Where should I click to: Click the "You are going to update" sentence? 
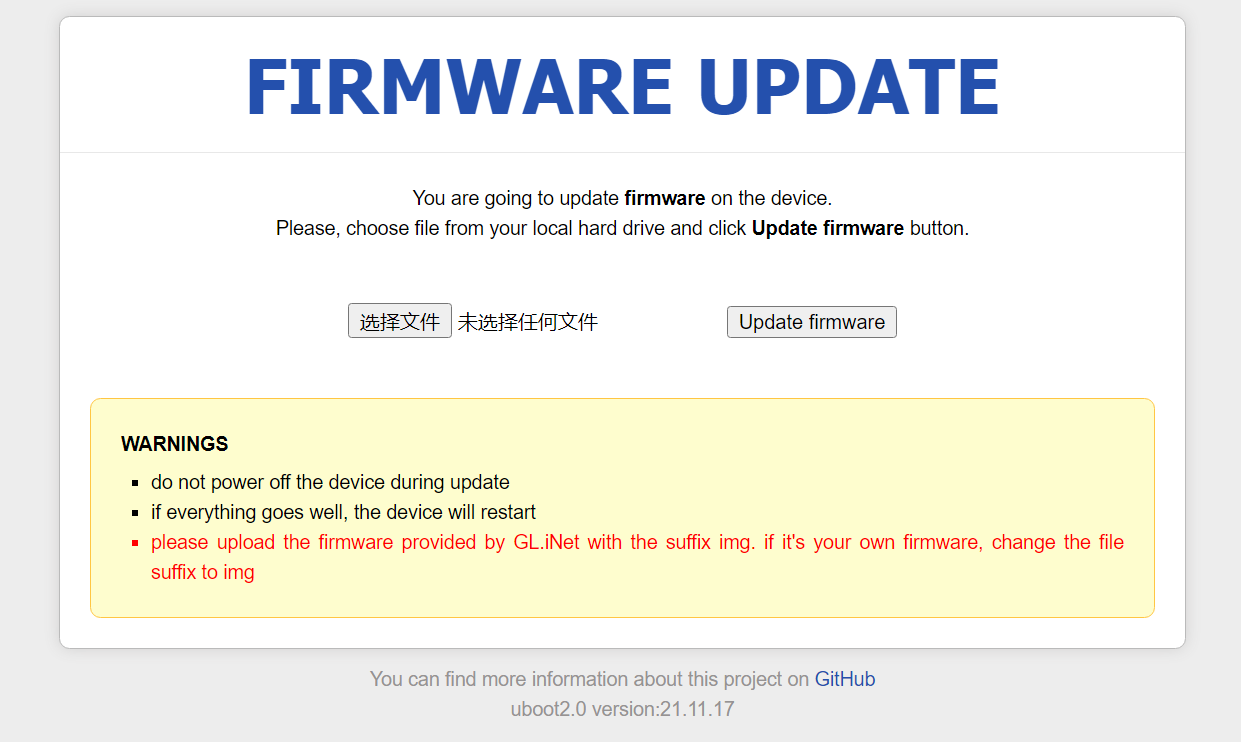(515, 198)
